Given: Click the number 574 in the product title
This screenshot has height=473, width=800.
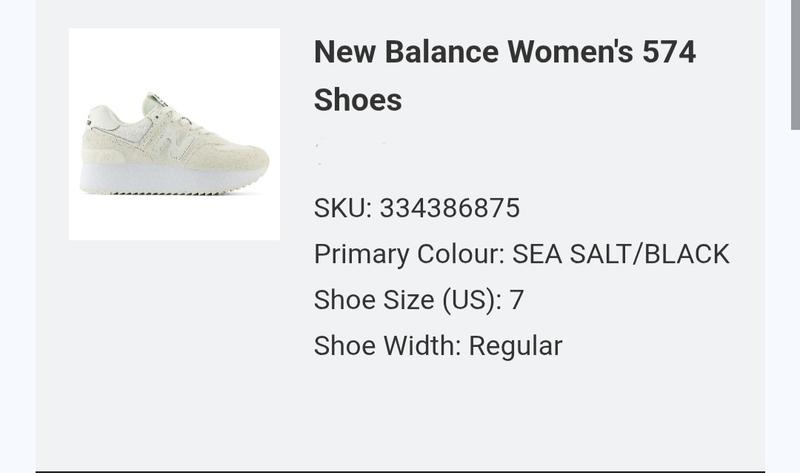Looking at the screenshot, I should (x=669, y=52).
